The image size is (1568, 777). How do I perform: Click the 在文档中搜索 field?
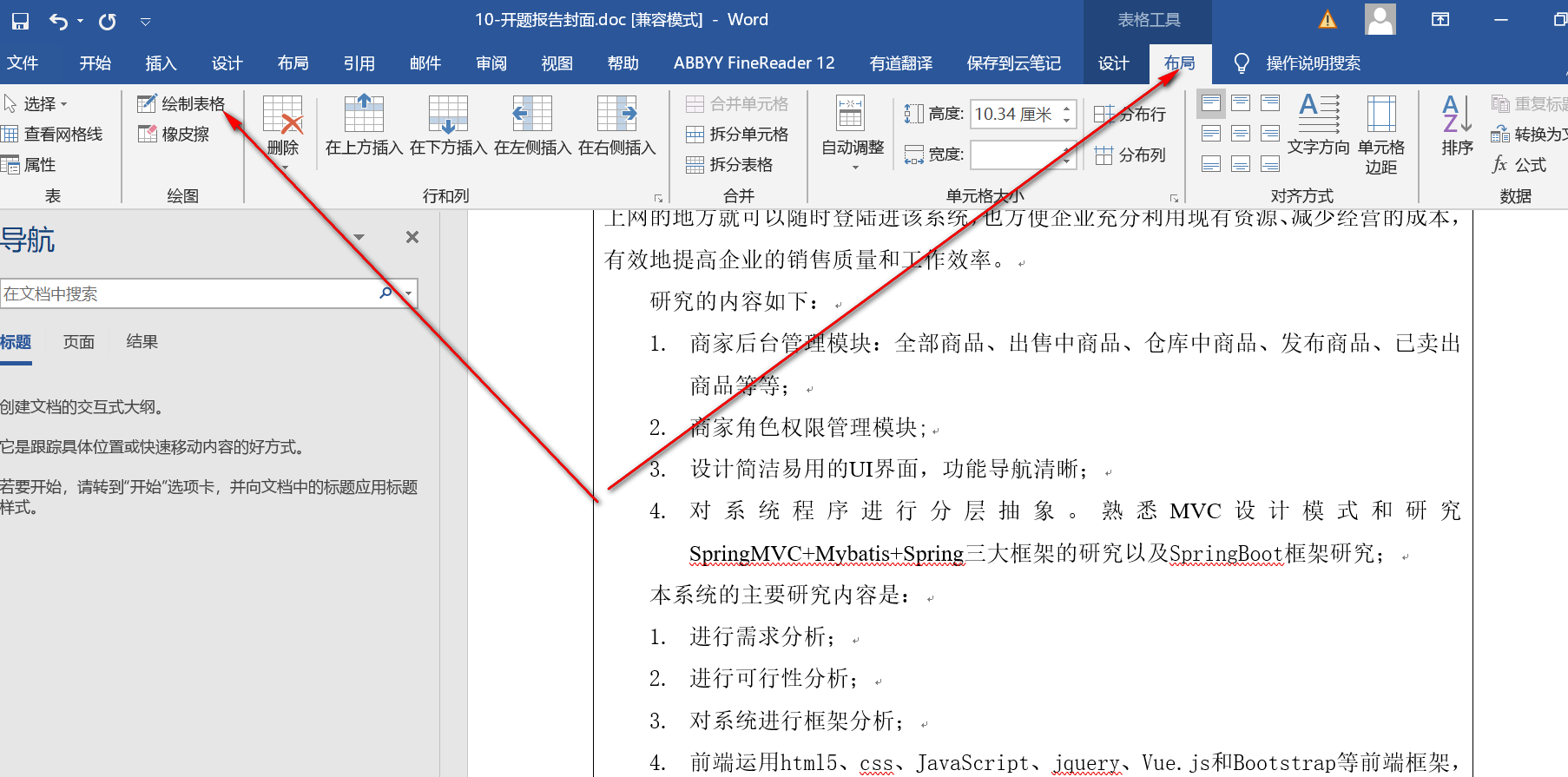(x=189, y=293)
